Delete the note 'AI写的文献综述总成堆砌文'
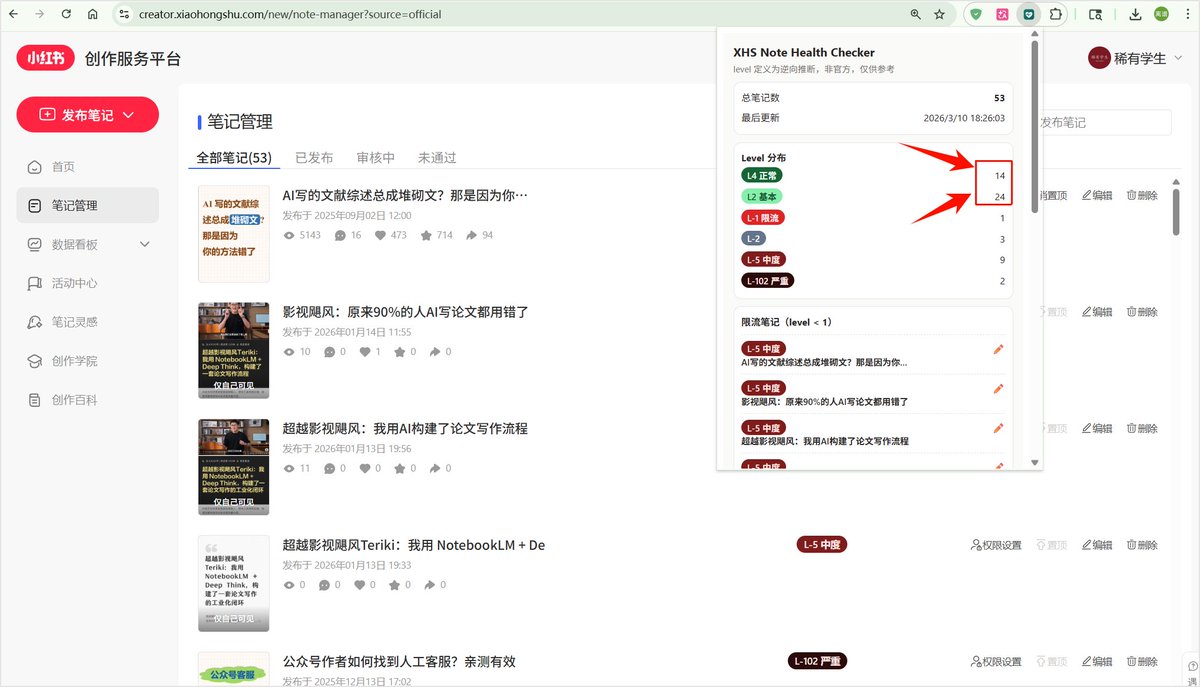The width and height of the screenshot is (1200, 687). tap(1142, 195)
